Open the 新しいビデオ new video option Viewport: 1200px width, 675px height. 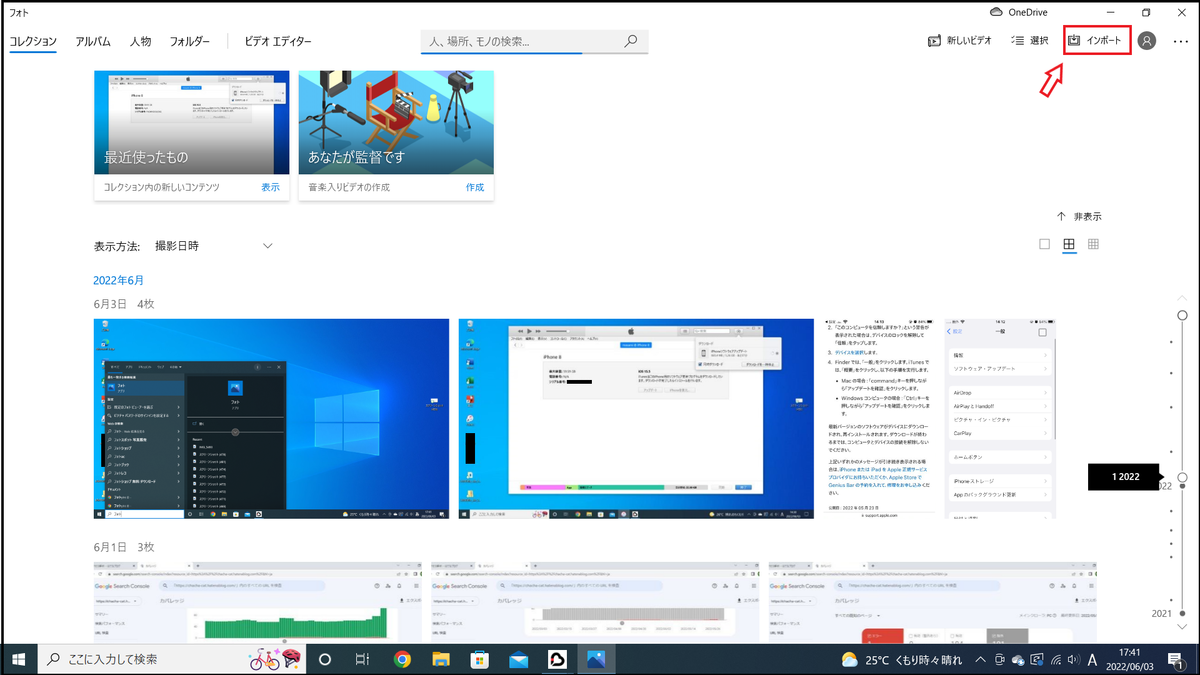click(960, 41)
